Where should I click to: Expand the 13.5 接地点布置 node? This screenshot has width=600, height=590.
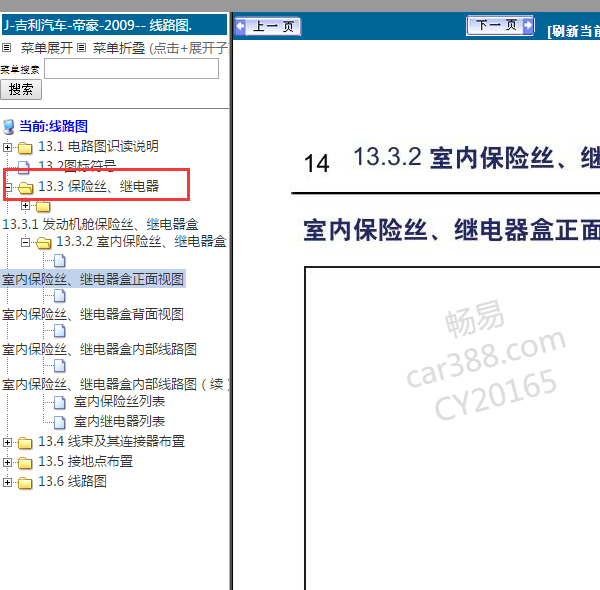coord(7,463)
